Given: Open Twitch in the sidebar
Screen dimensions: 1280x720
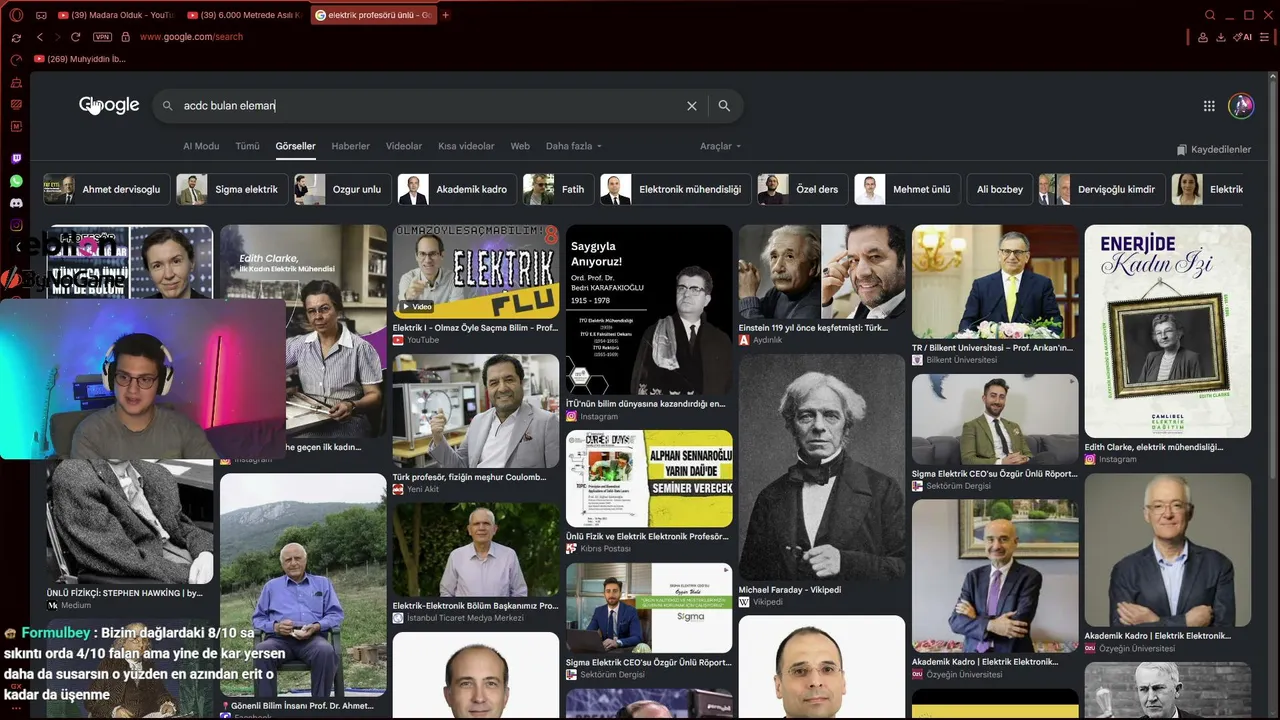Looking at the screenshot, I should 16,159.
